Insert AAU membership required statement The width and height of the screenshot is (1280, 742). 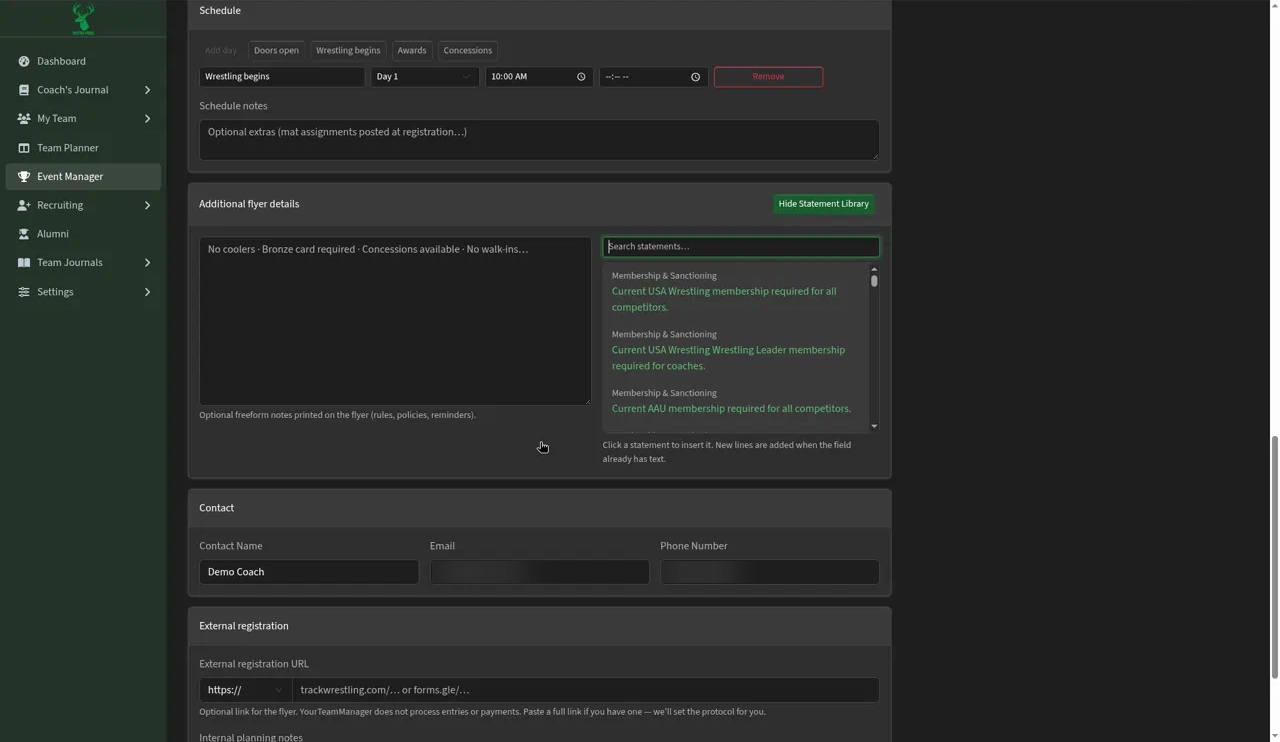point(735,401)
